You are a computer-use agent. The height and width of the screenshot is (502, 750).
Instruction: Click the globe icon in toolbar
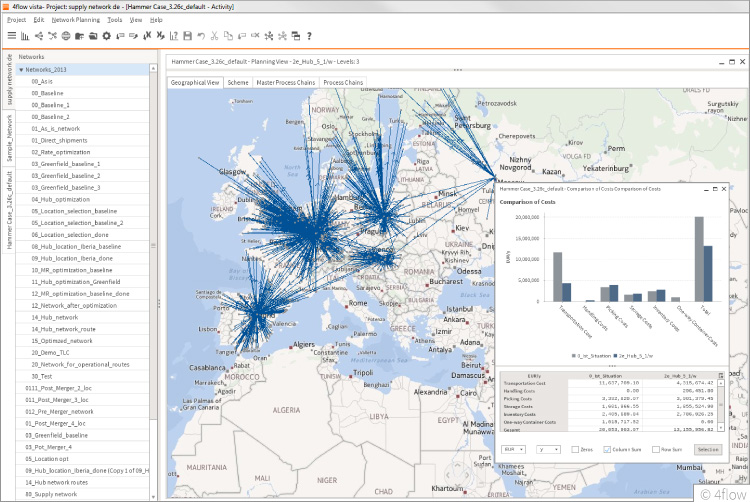click(66, 36)
